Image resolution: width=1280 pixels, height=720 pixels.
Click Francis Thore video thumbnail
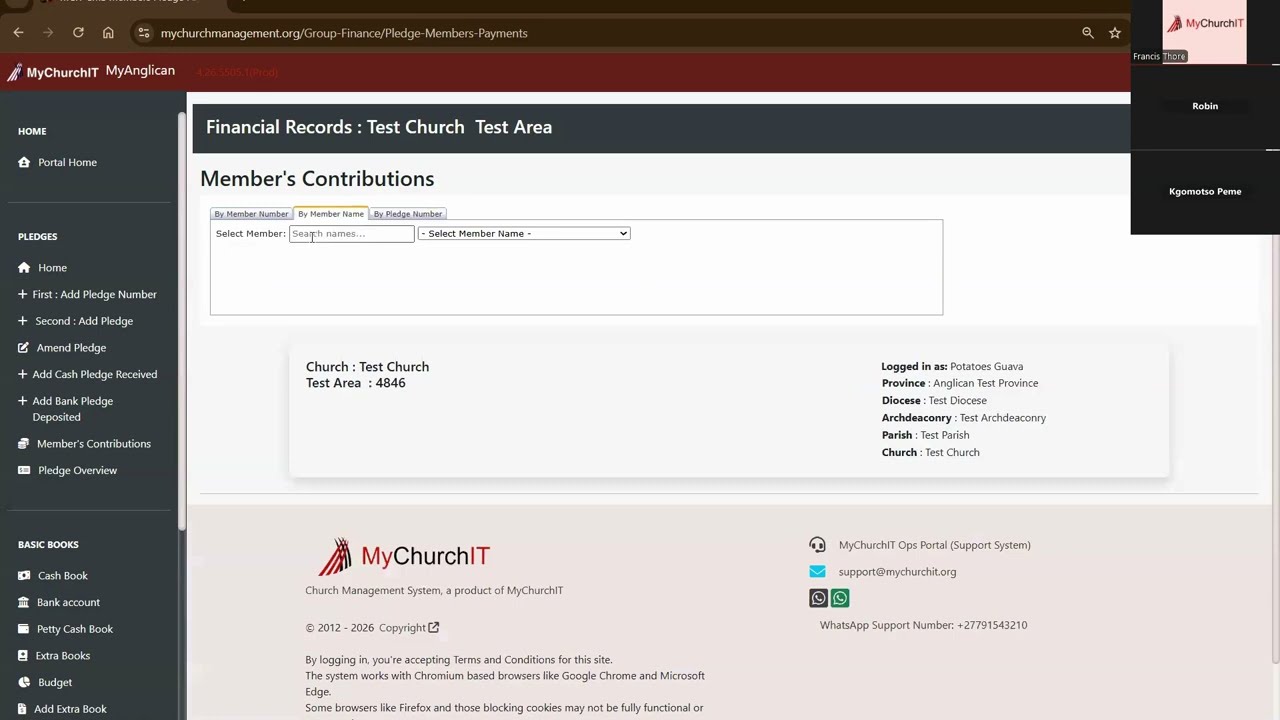point(1204,32)
